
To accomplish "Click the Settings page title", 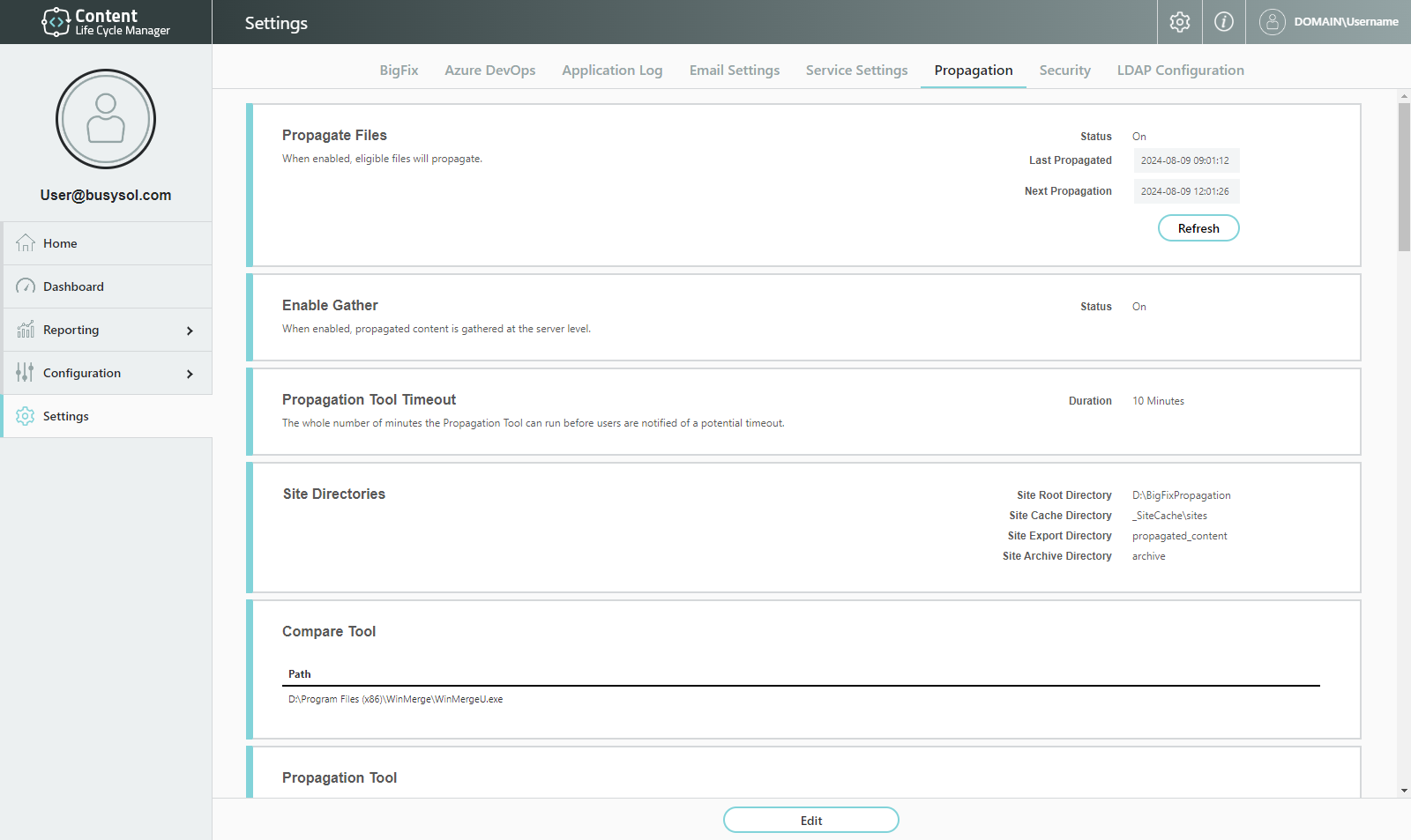I will [x=276, y=23].
